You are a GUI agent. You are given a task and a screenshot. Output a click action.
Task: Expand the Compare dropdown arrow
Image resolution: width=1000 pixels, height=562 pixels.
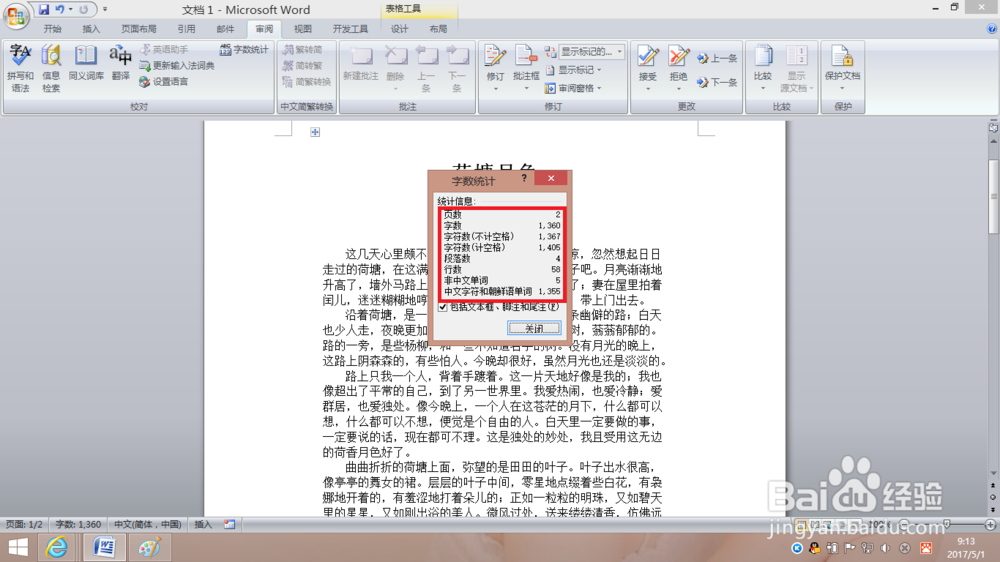click(763, 89)
